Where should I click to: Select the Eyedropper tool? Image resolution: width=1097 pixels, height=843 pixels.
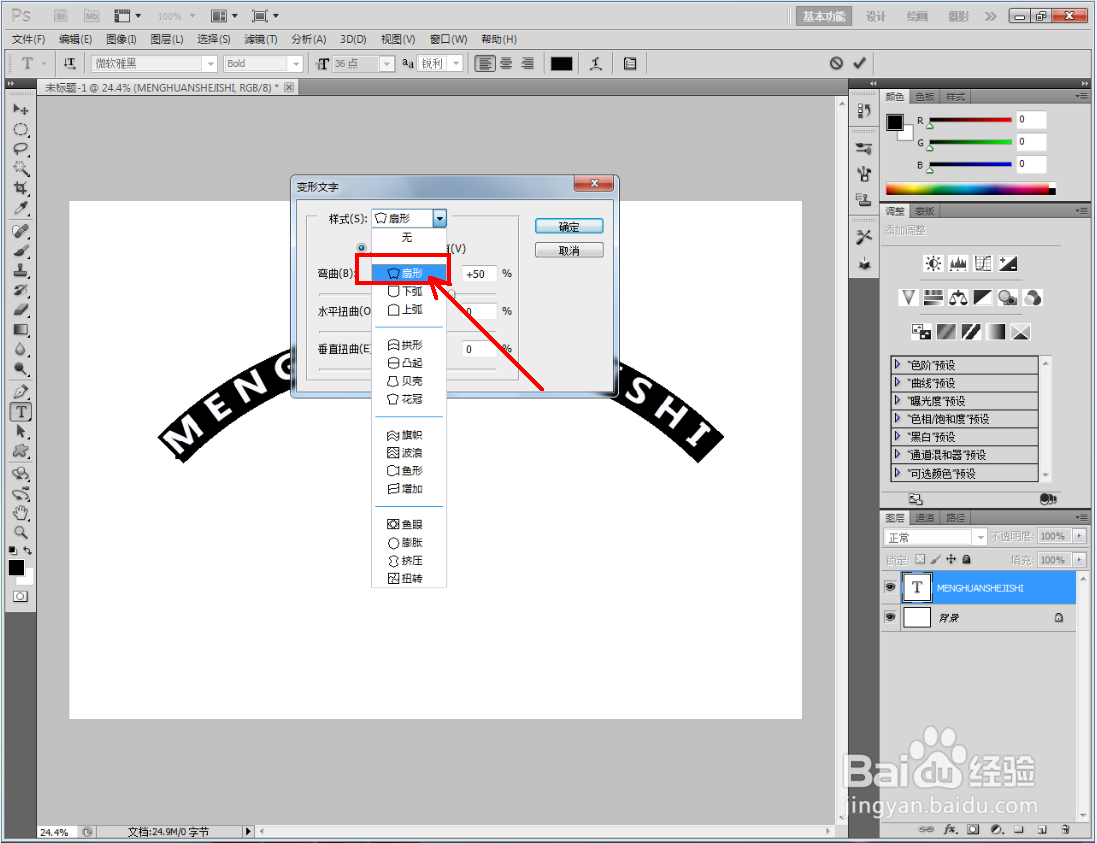click(x=21, y=208)
